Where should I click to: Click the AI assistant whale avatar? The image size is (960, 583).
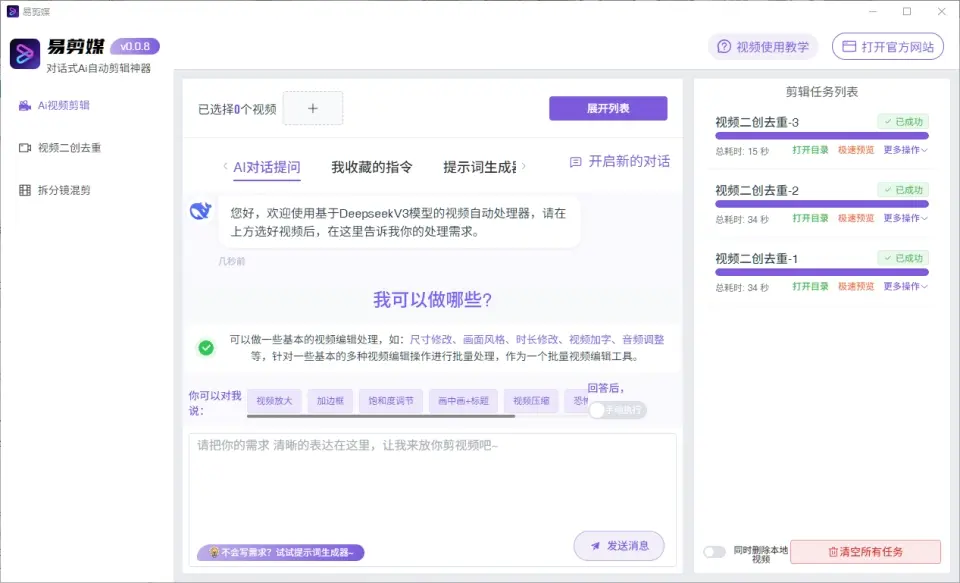200,210
